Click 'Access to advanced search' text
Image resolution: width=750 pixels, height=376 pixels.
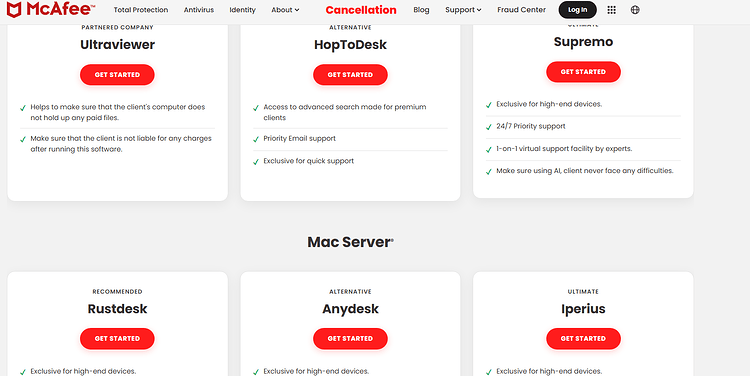click(x=344, y=112)
